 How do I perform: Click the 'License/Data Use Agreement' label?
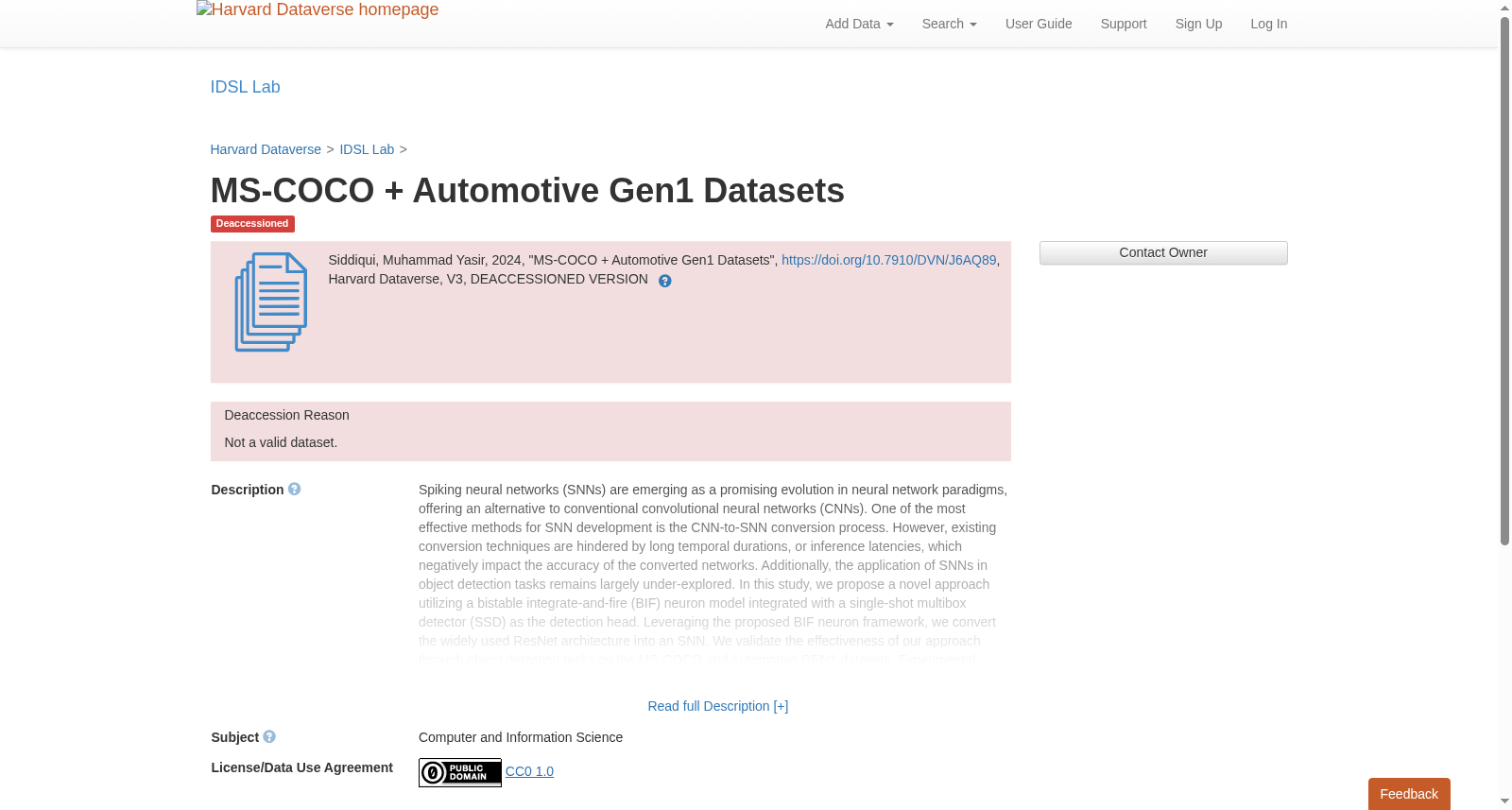(x=301, y=767)
